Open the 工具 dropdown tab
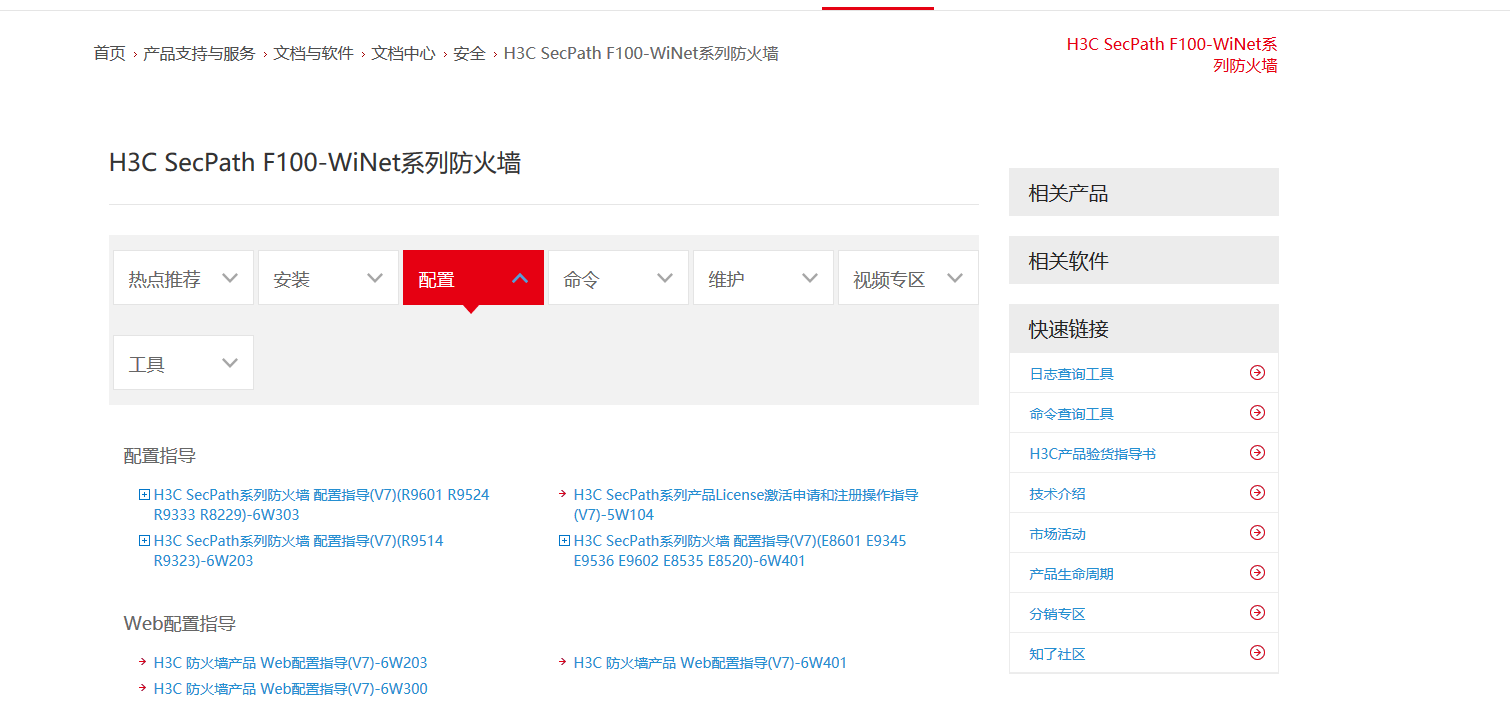Viewport: 1510px width, 715px height. [x=183, y=363]
